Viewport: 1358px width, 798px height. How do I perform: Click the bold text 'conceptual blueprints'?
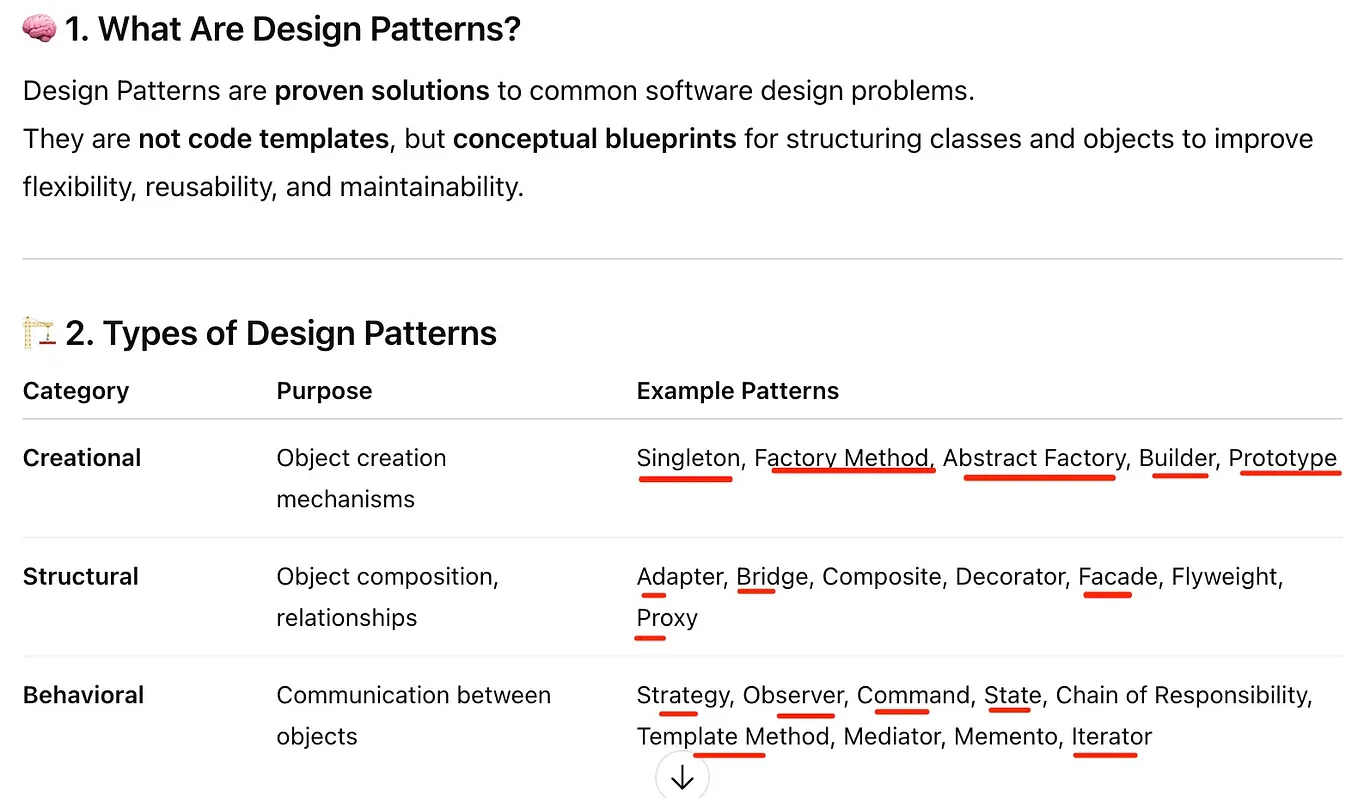point(594,139)
